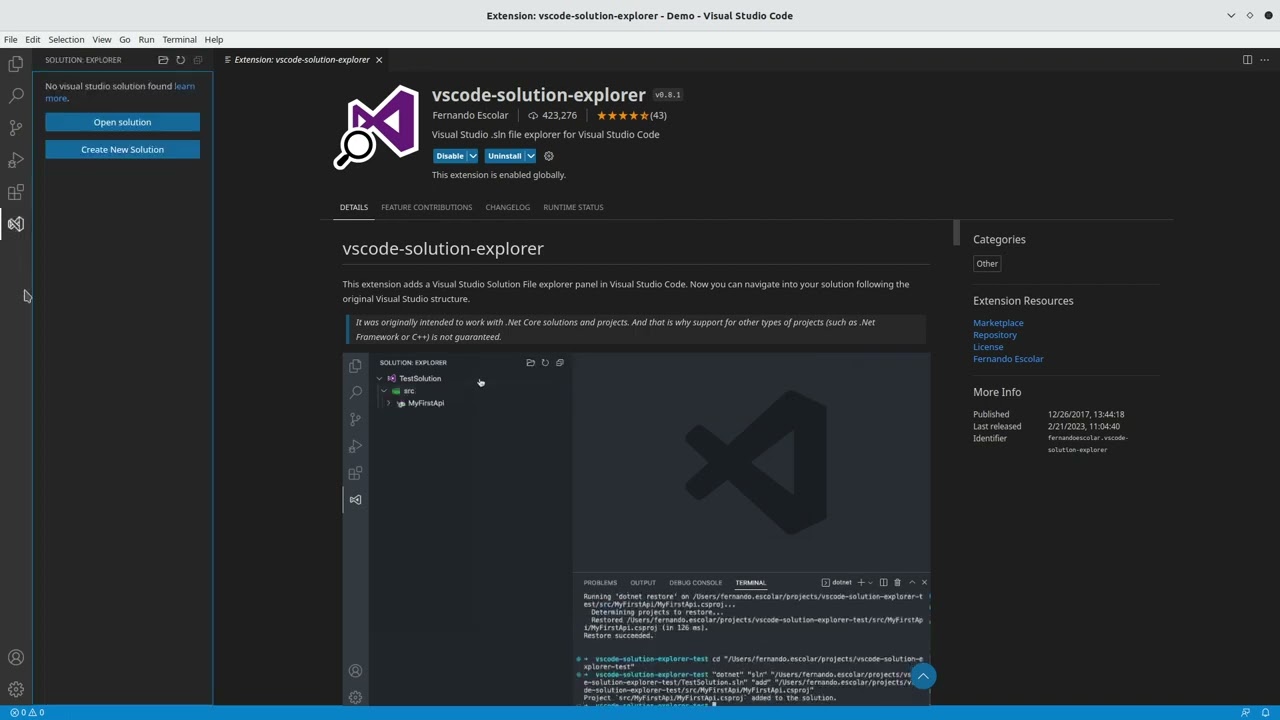
Task: Close the Extension vscode-solution-explorer tab
Action: click(x=379, y=60)
